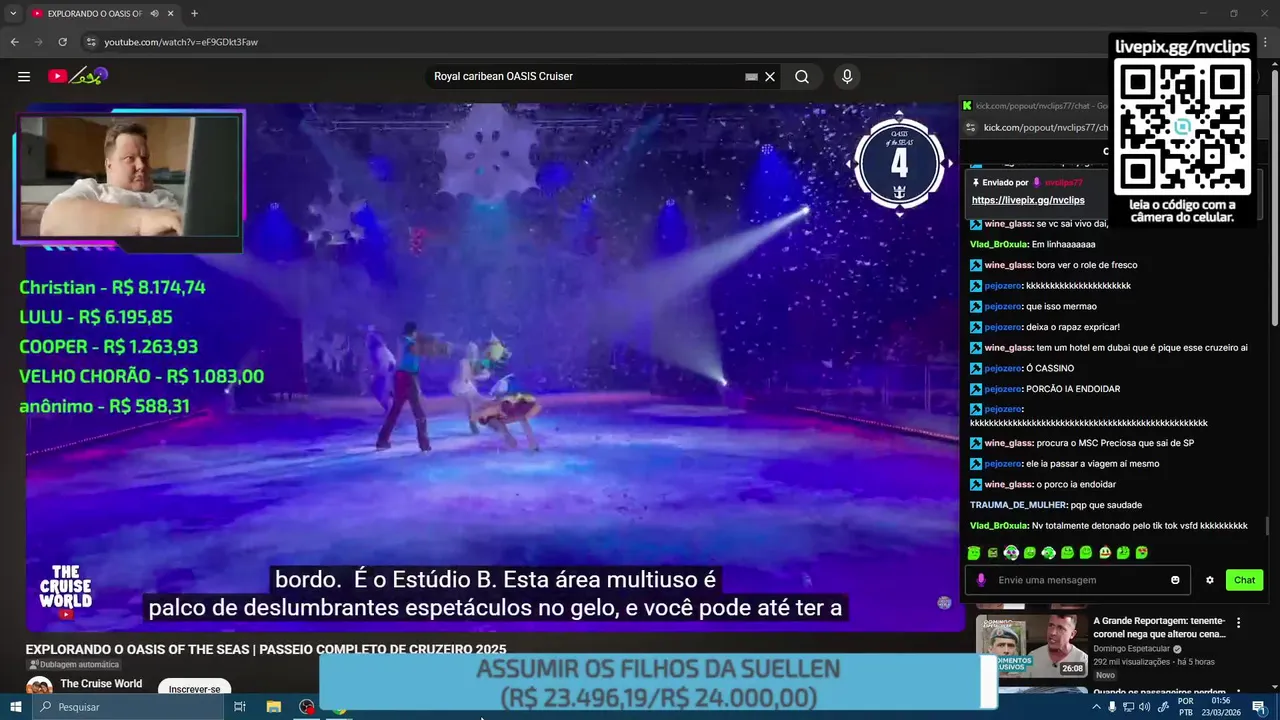Screen dimensions: 1280x720
Task: Clear the YouTube search query text
Action: click(x=770, y=77)
